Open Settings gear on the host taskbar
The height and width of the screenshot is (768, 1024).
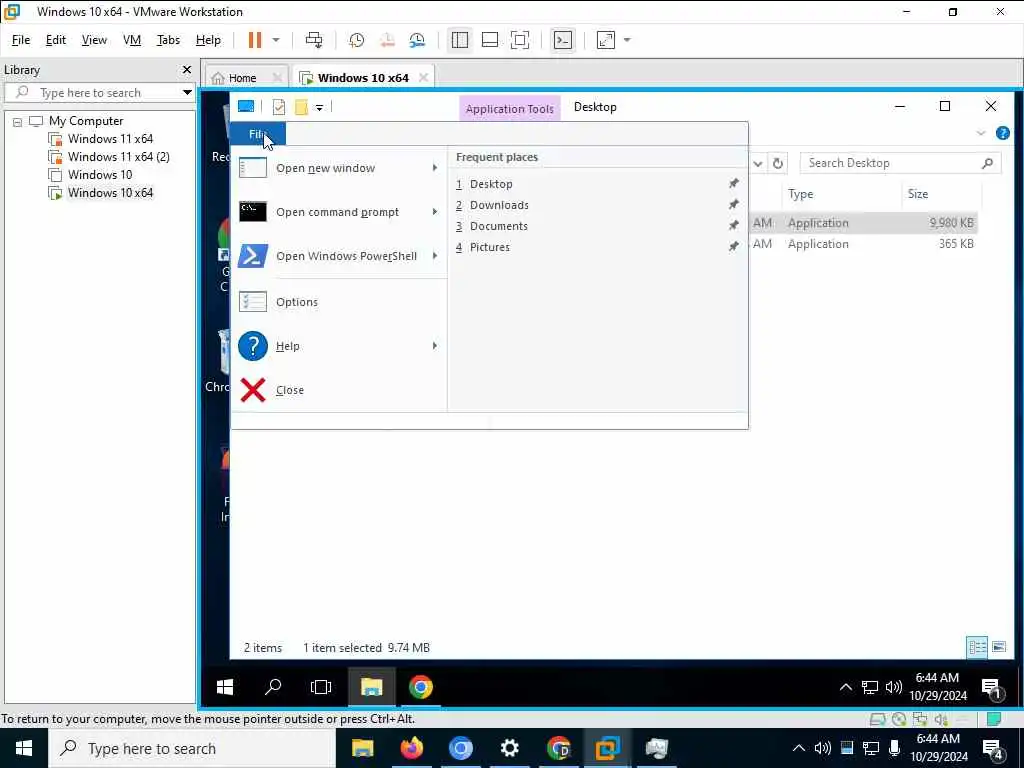[x=509, y=748]
